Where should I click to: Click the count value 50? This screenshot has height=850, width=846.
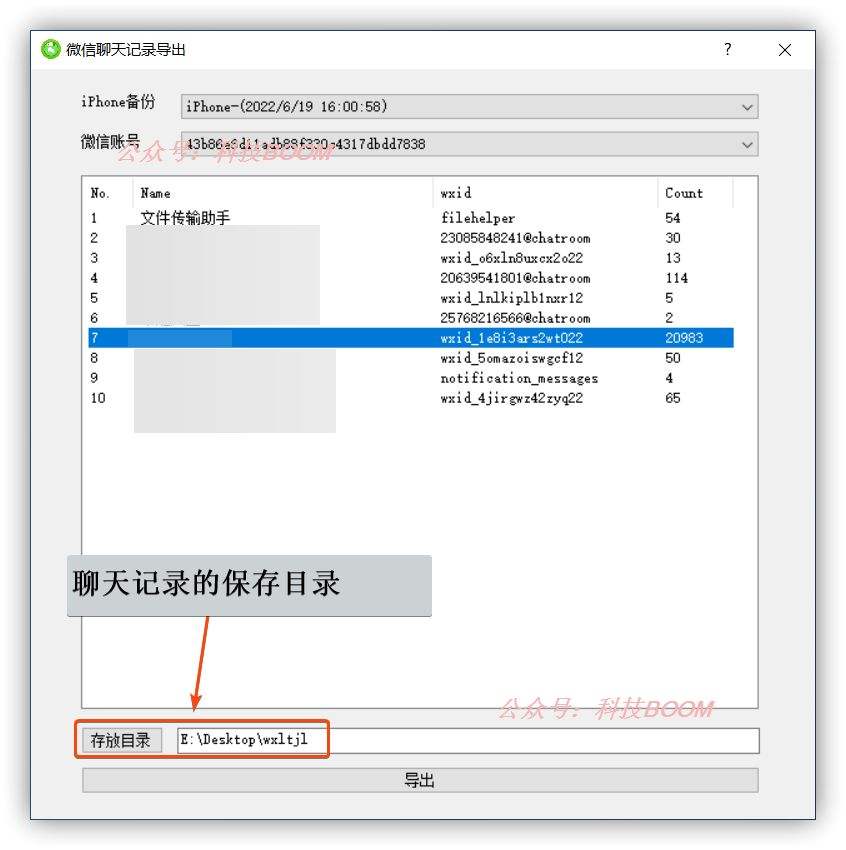click(673, 358)
